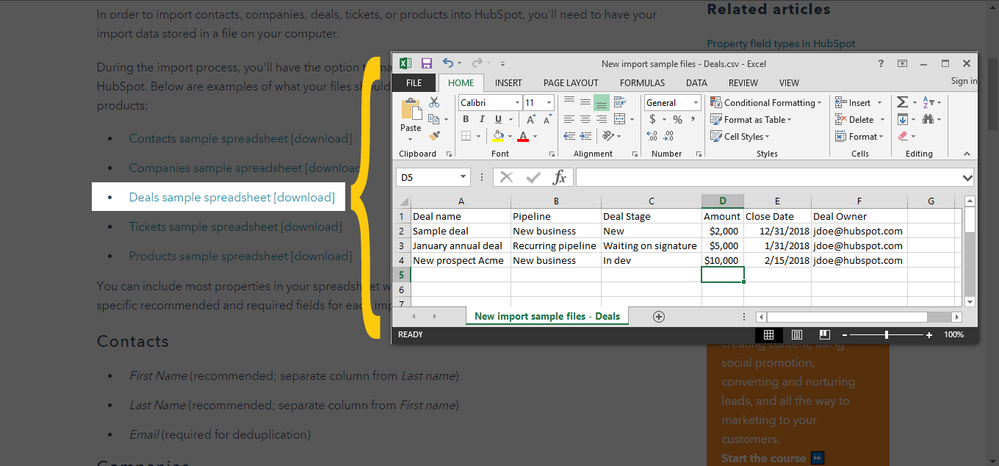Switch to the INSERT ribbon tab
999x466 pixels.
click(508, 83)
